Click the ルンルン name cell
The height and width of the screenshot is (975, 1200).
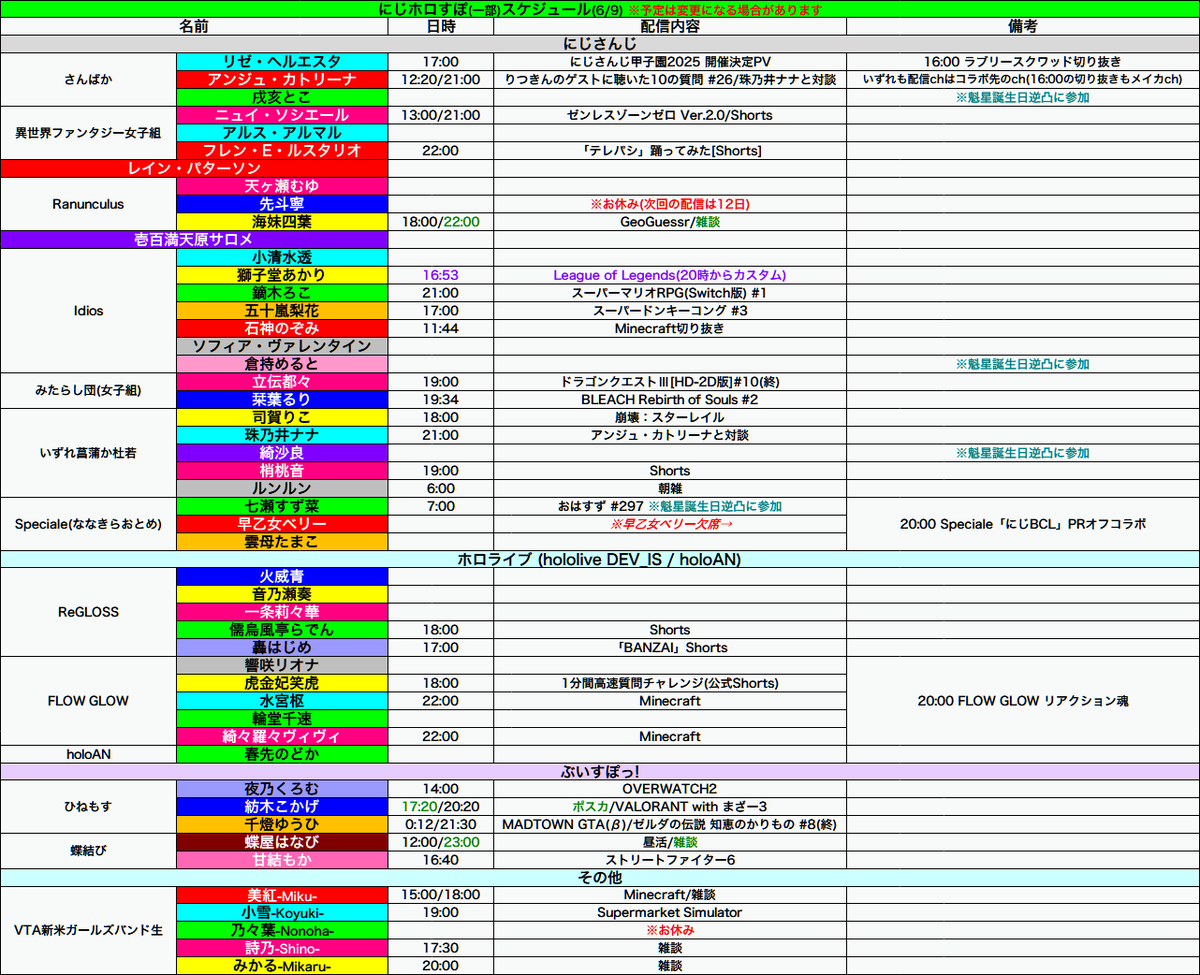(282, 488)
